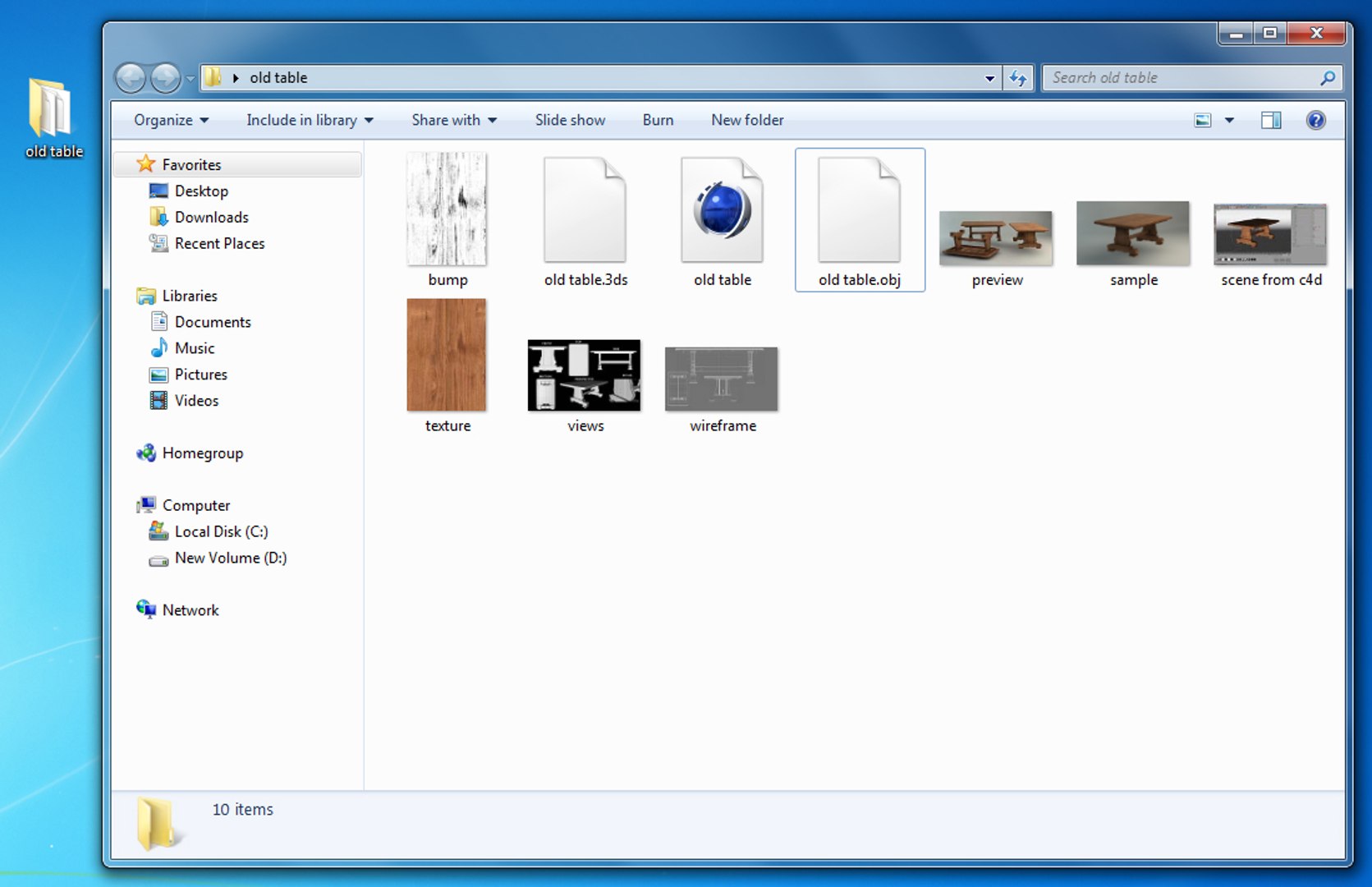Open the Pictures library
Viewport: 1372px width, 887px height.
[x=200, y=375]
